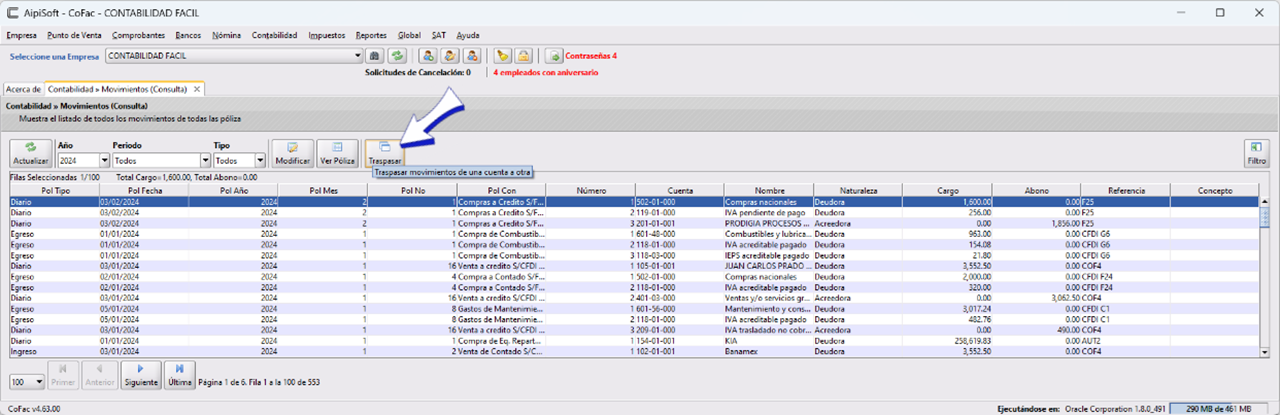Select the IEPS acreditable pagado row
Screen dimensions: 1280x415
[634, 255]
